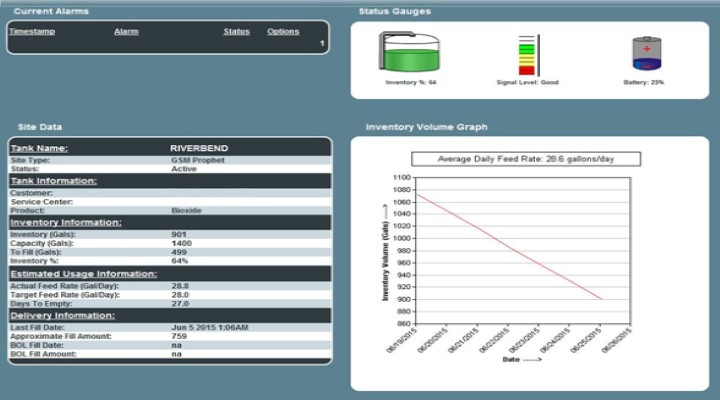The height and width of the screenshot is (400, 720).
Task: Click the Tank Name heading link
Action: point(39,148)
